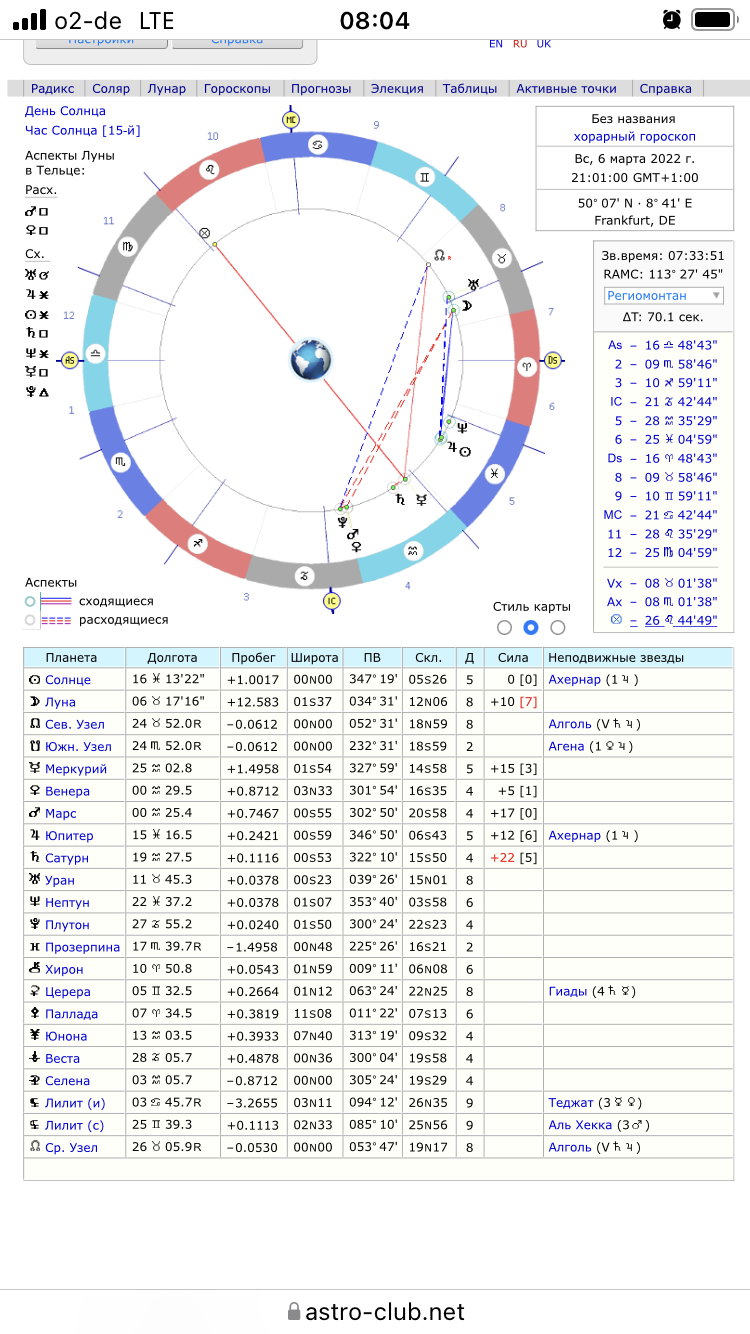Select the Sagittarius sign on zodiac ring
Screen dimensions: 750x1334
[197, 543]
